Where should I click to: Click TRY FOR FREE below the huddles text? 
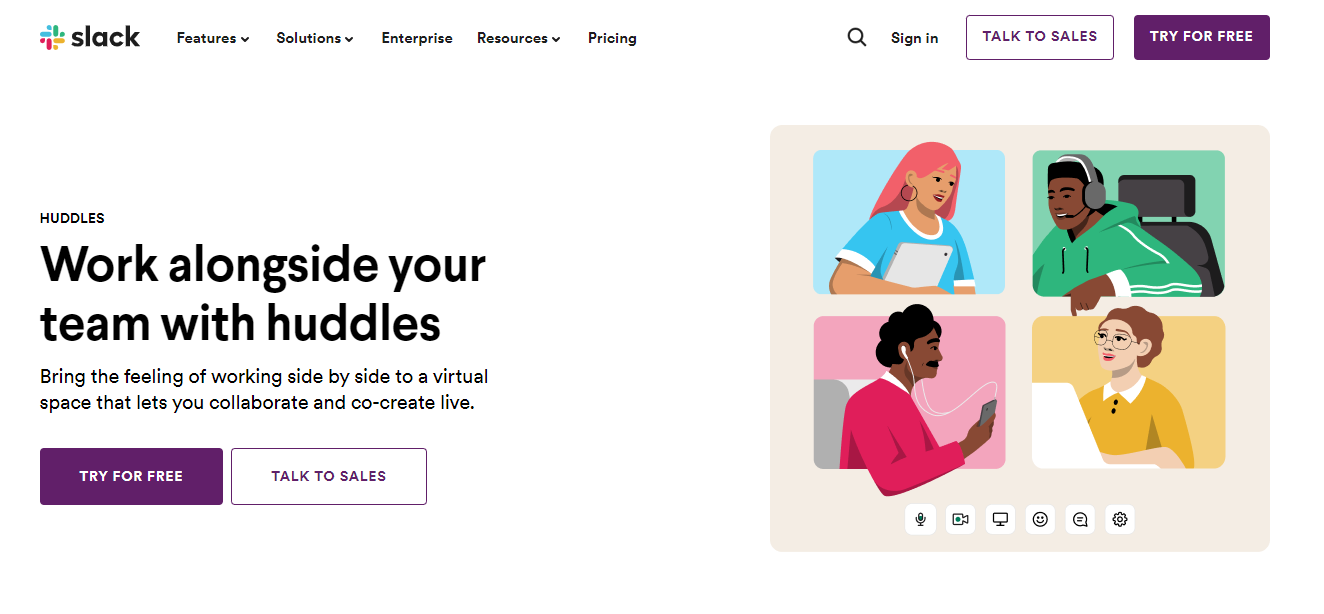[131, 476]
